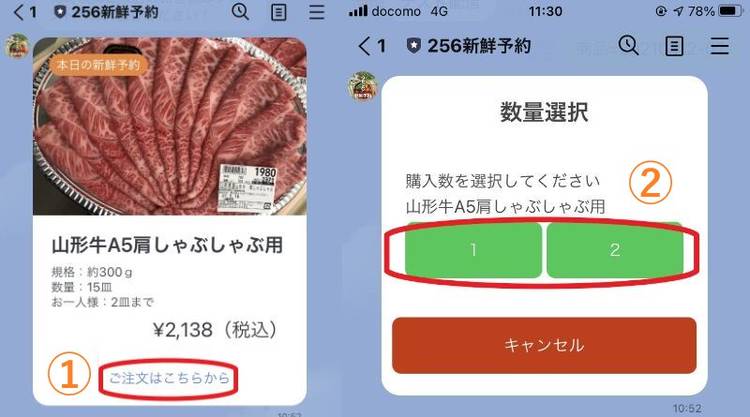
Task: Tap the sender avatar in left chat
Action: pyautogui.click(x=17, y=46)
